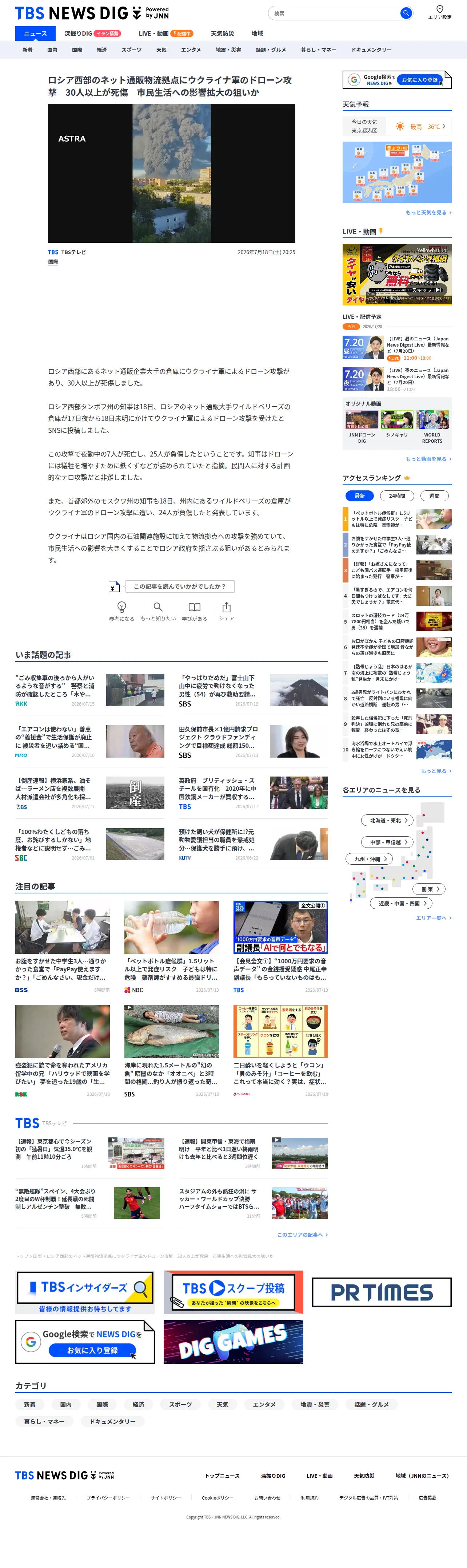Click the シェア share icon

pyautogui.click(x=226, y=611)
